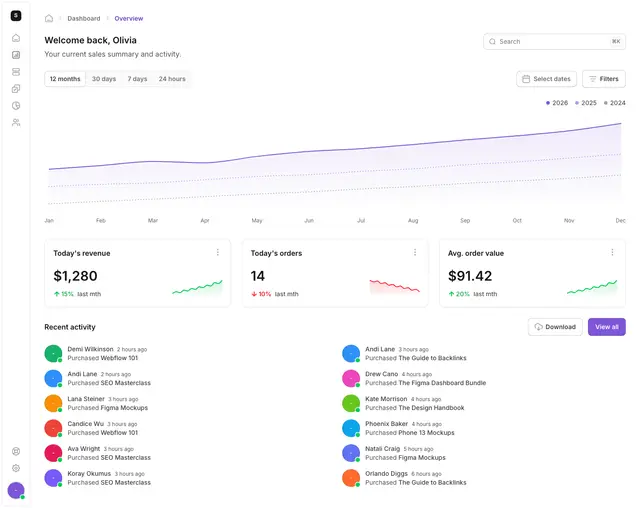Click the breadcrumb home icon
This screenshot has height=508, width=640.
coord(49,18)
